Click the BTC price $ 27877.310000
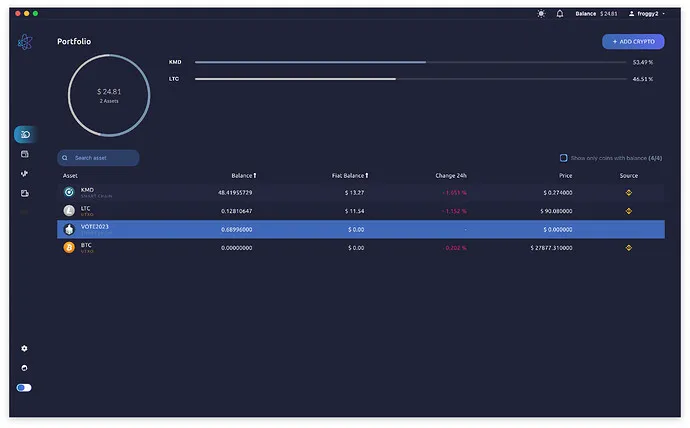Screen dimensions: 690x428 (551, 248)
